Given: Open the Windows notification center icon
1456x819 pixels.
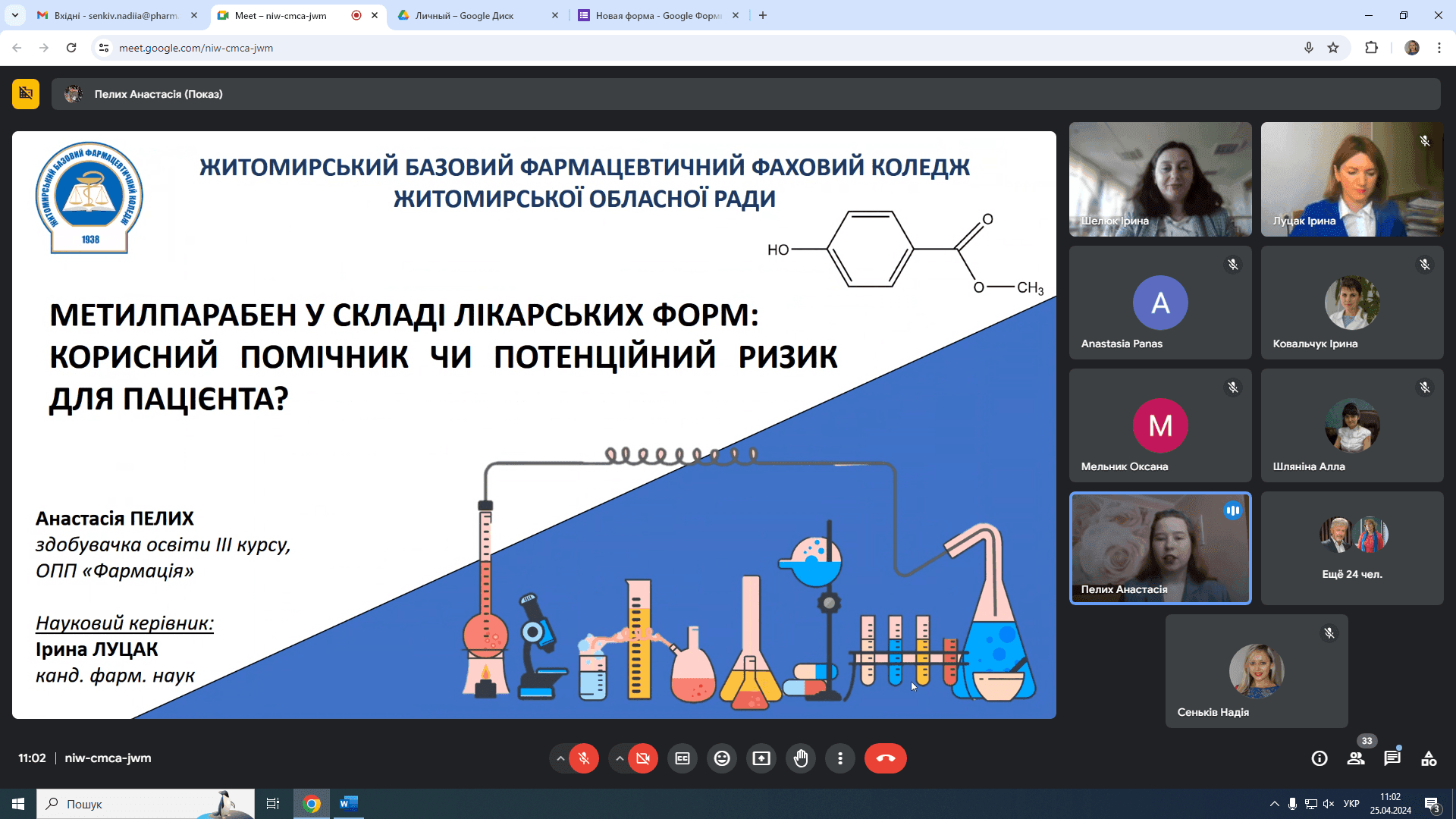Looking at the screenshot, I should click(x=1432, y=804).
